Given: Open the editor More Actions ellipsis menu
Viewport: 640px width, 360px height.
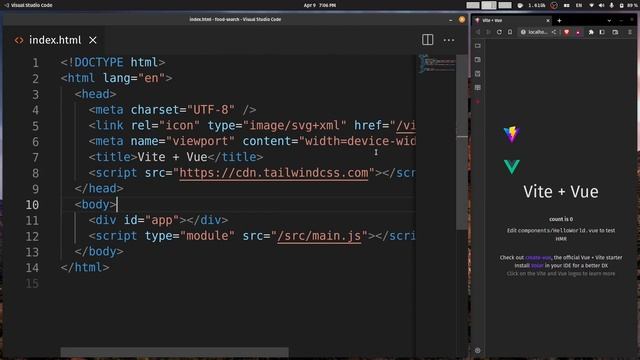Looking at the screenshot, I should (x=449, y=40).
